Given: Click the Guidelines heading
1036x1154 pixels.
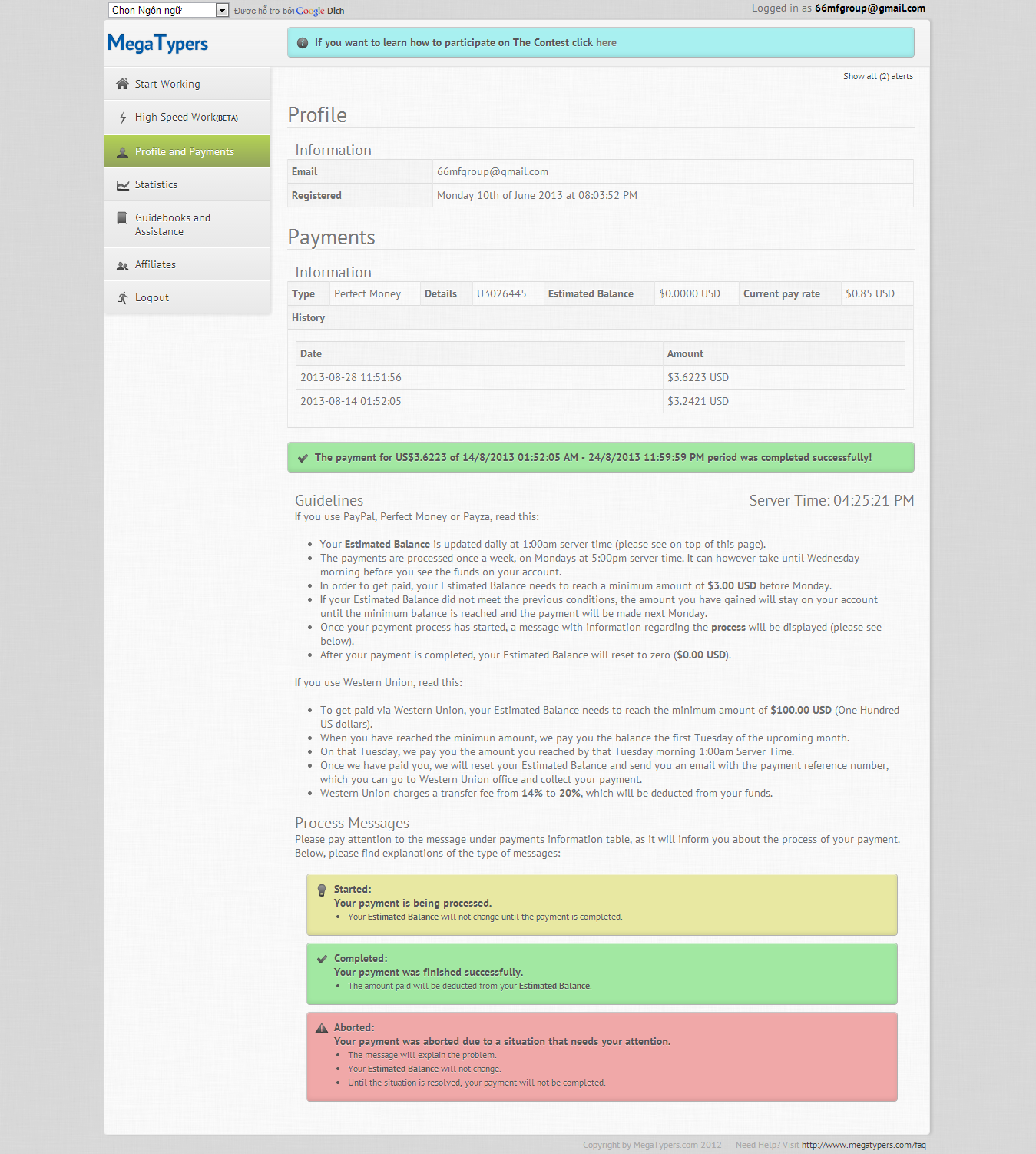Looking at the screenshot, I should tap(329, 500).
